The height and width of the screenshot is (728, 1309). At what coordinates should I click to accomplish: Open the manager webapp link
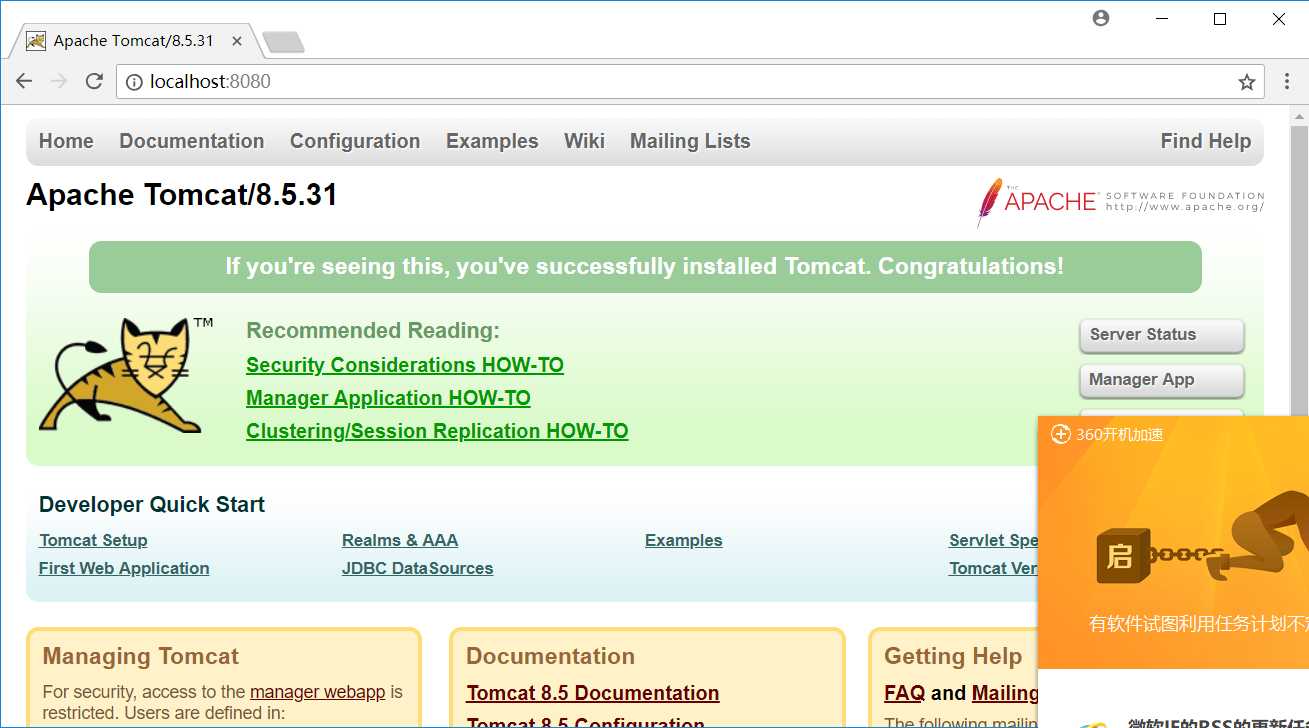(317, 692)
